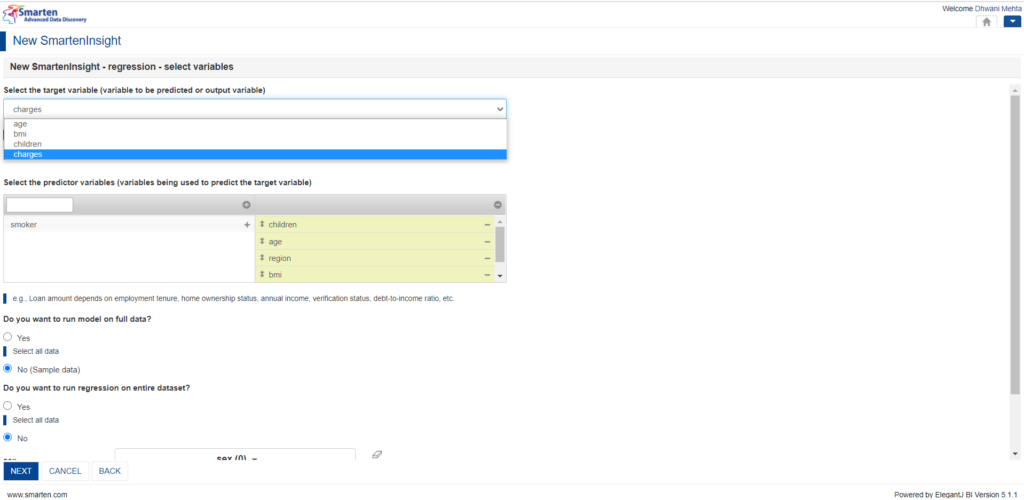Click the remove-all minus circle icon
The image size is (1024, 500).
tap(498, 205)
